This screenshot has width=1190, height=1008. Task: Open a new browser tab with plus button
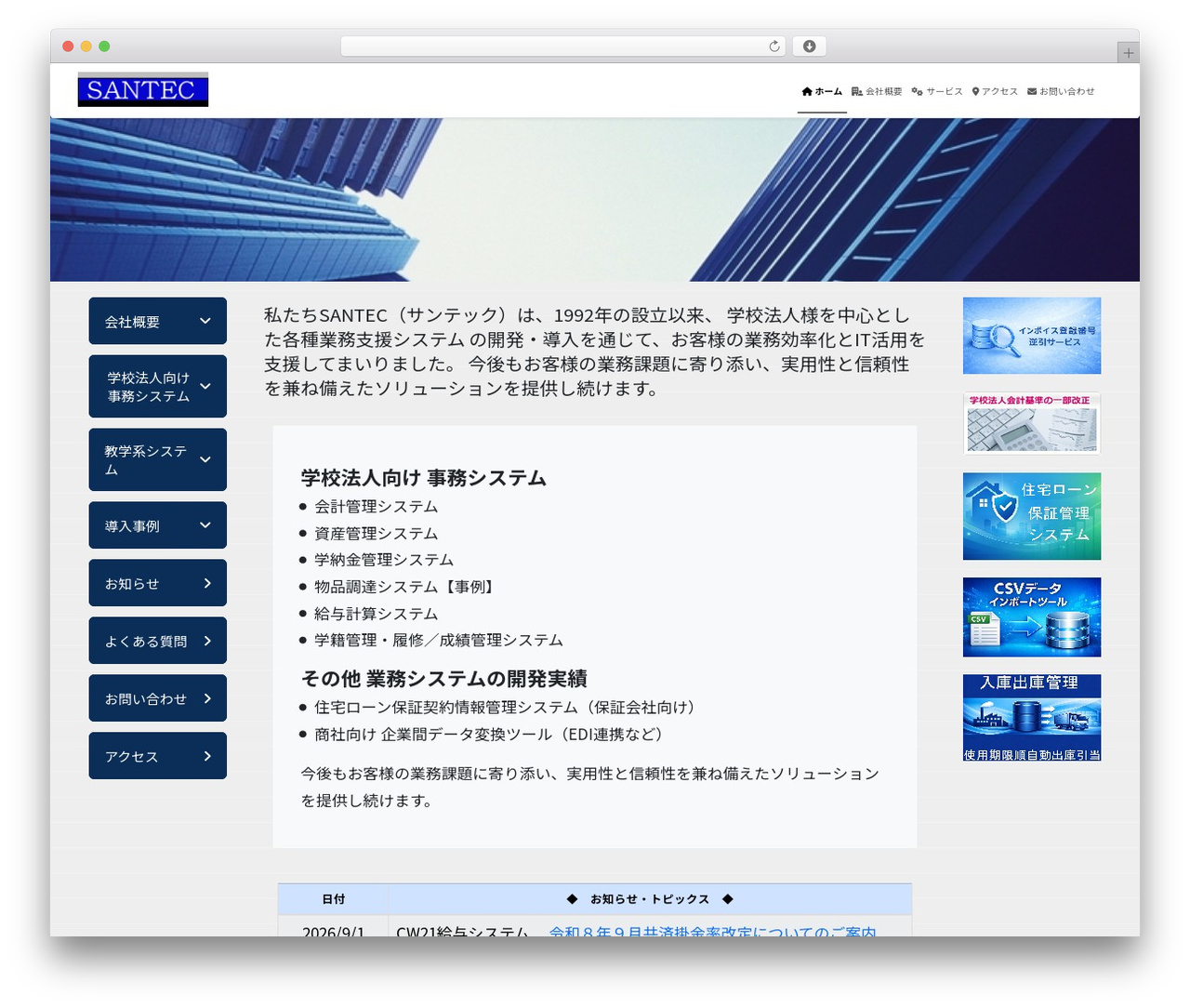pos(1128,53)
